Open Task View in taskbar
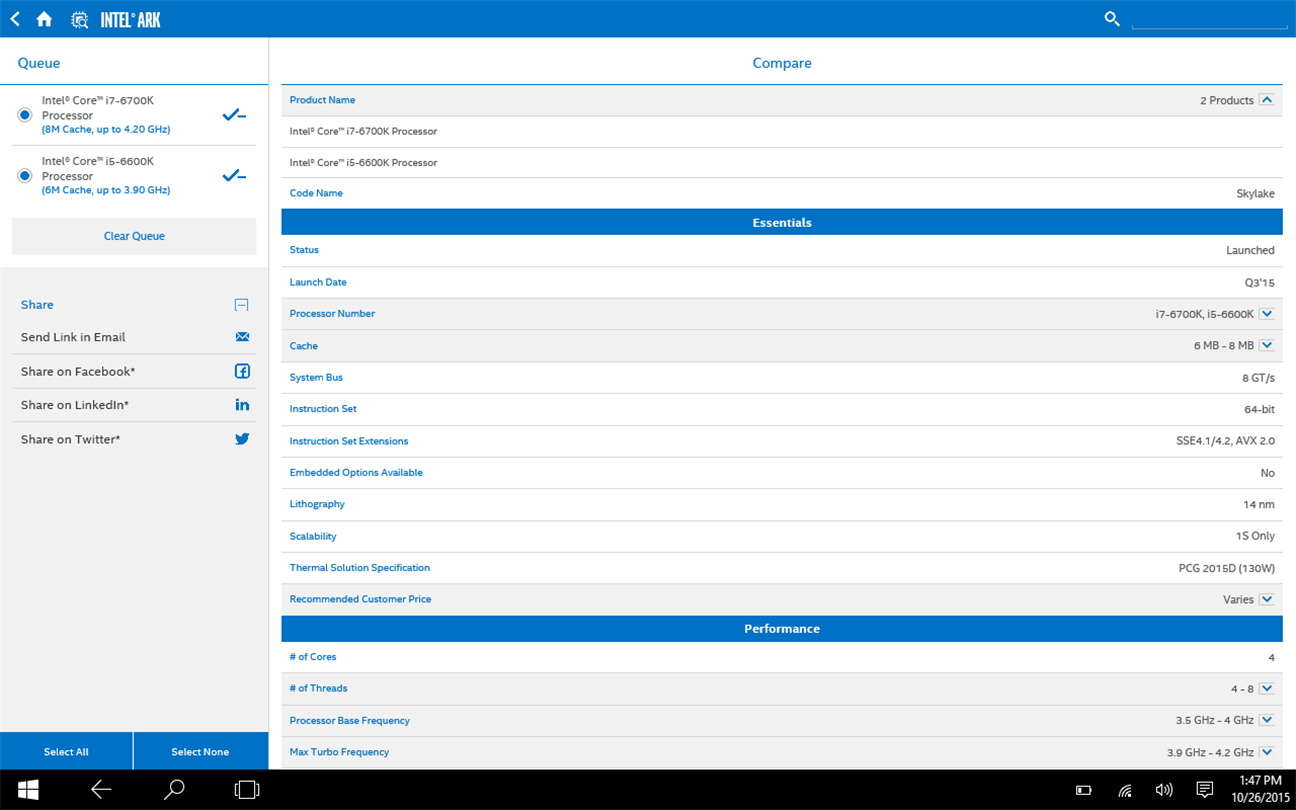The image size is (1296, 810). (246, 790)
